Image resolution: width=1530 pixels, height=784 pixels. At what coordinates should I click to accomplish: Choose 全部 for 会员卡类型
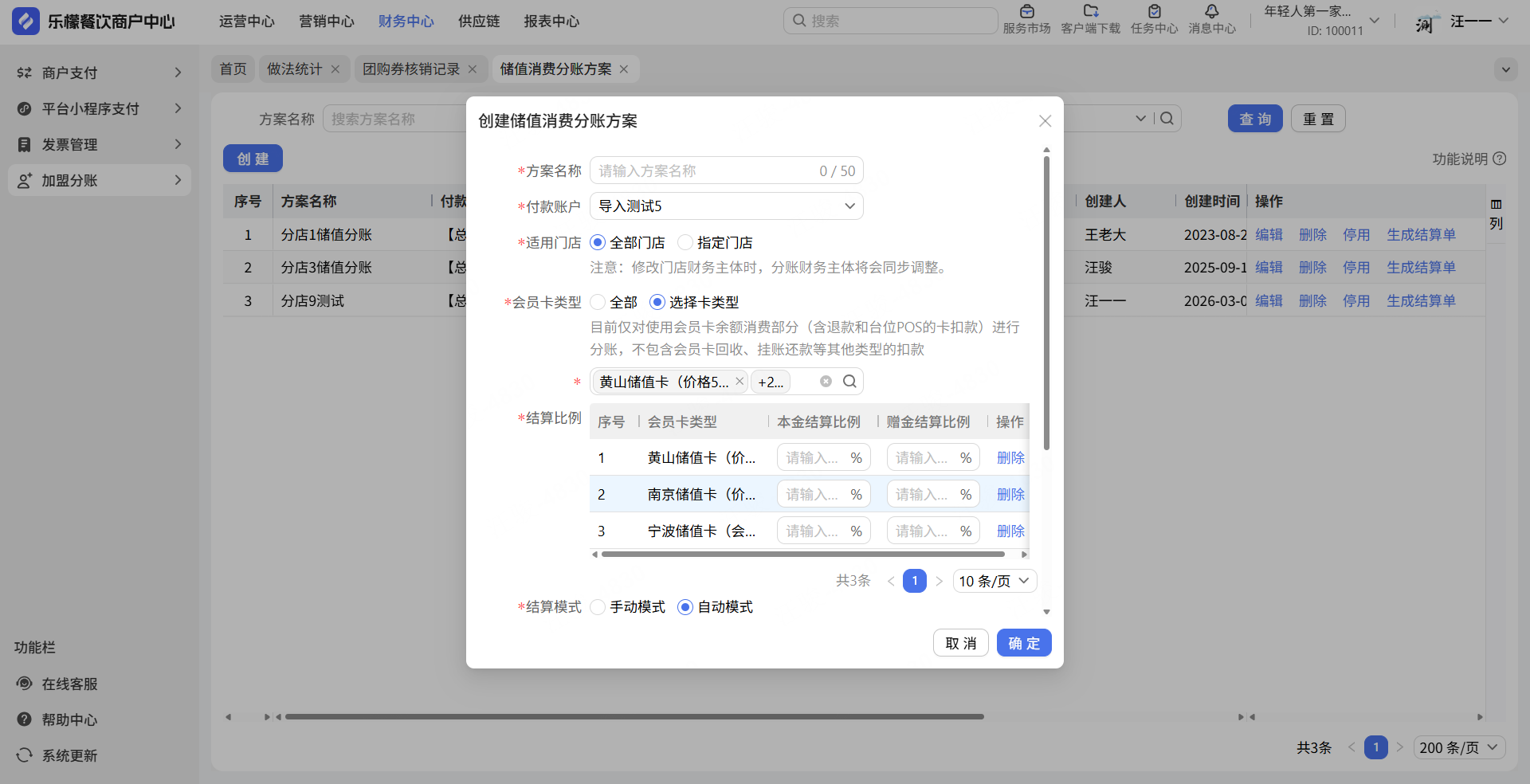pos(598,302)
